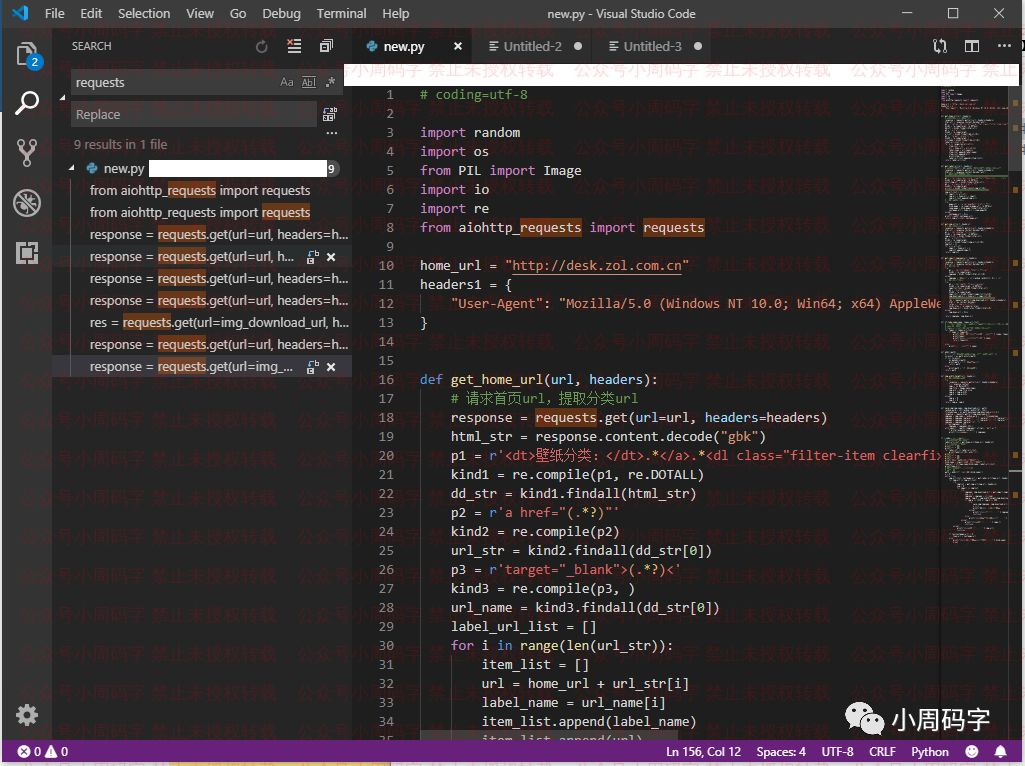Open the Source Control view
1025x766 pixels.
(27, 152)
